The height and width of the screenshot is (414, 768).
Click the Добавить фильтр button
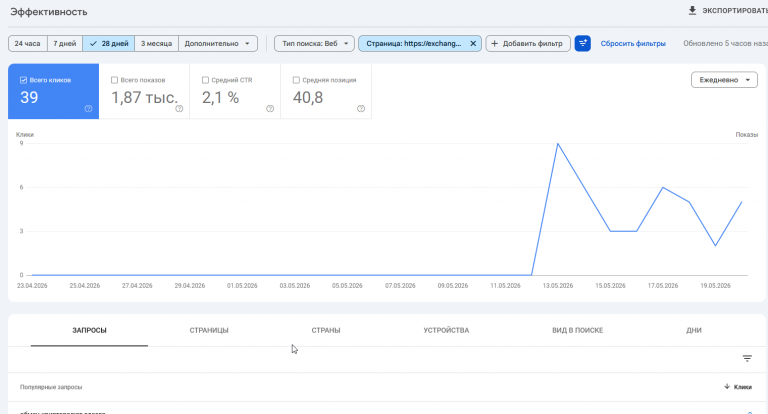(528, 44)
